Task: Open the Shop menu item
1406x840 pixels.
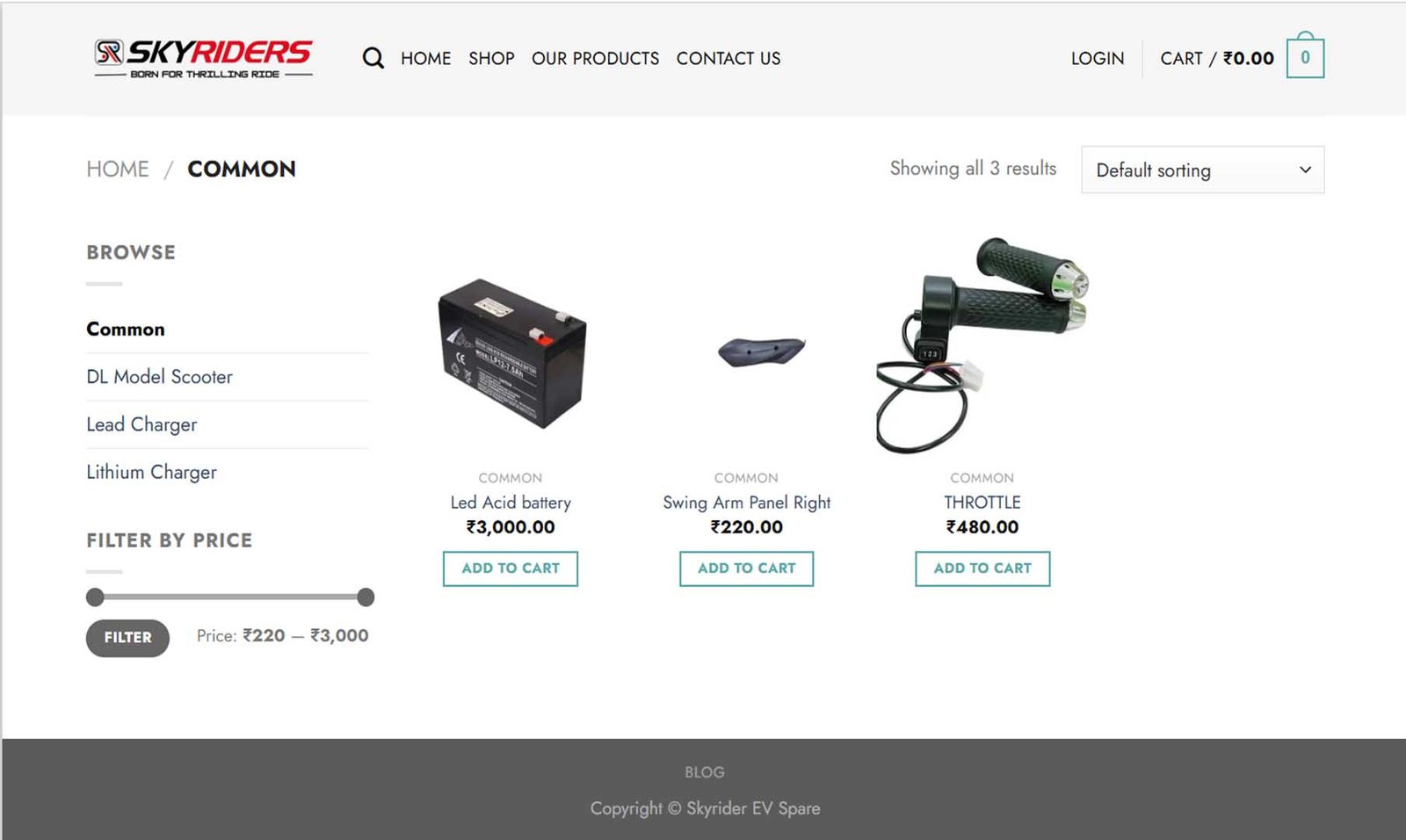Action: (x=491, y=58)
